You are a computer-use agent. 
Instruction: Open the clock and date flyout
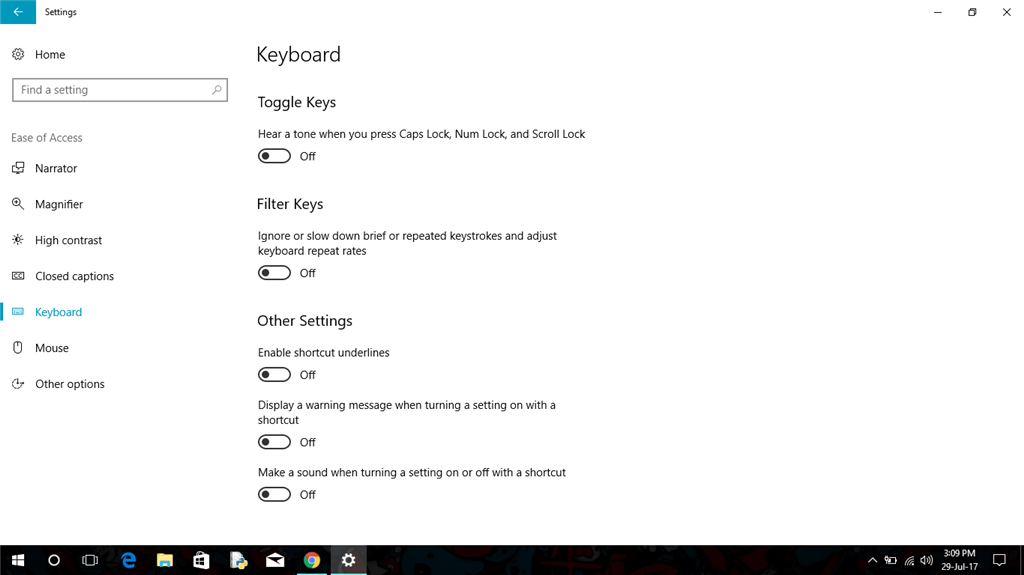coord(959,560)
